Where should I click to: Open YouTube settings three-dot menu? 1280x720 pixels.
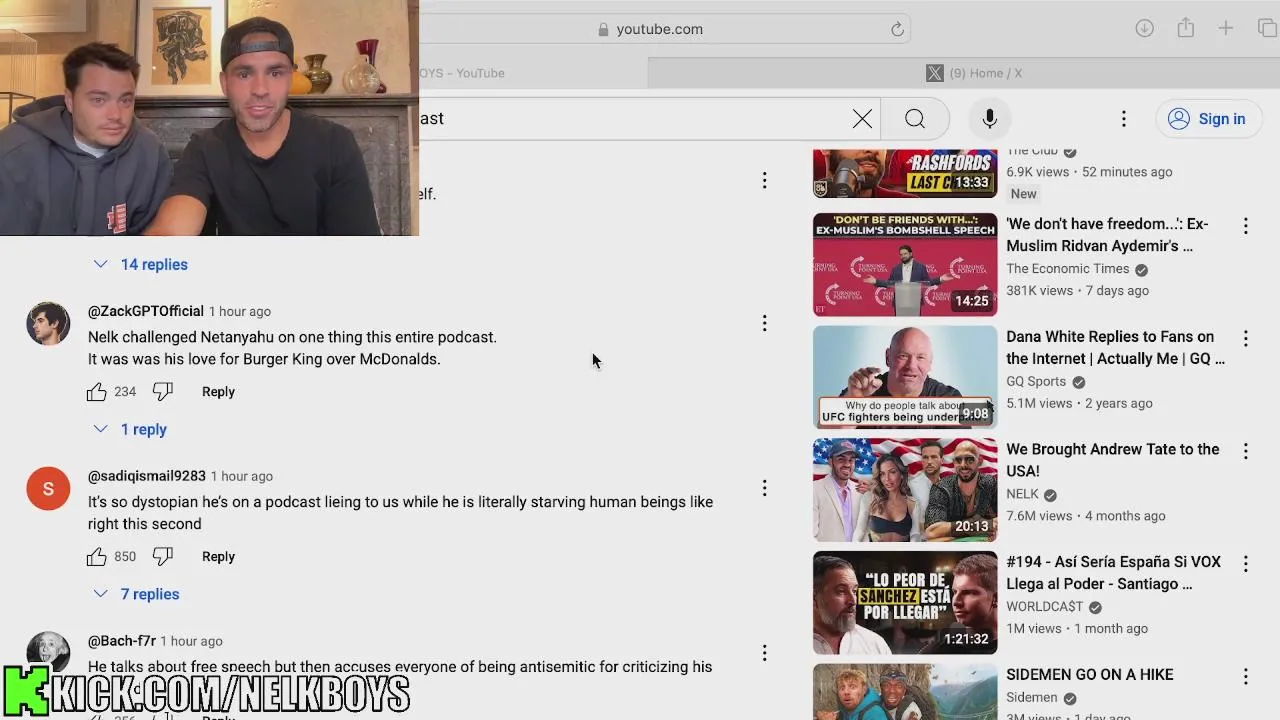coord(1124,119)
